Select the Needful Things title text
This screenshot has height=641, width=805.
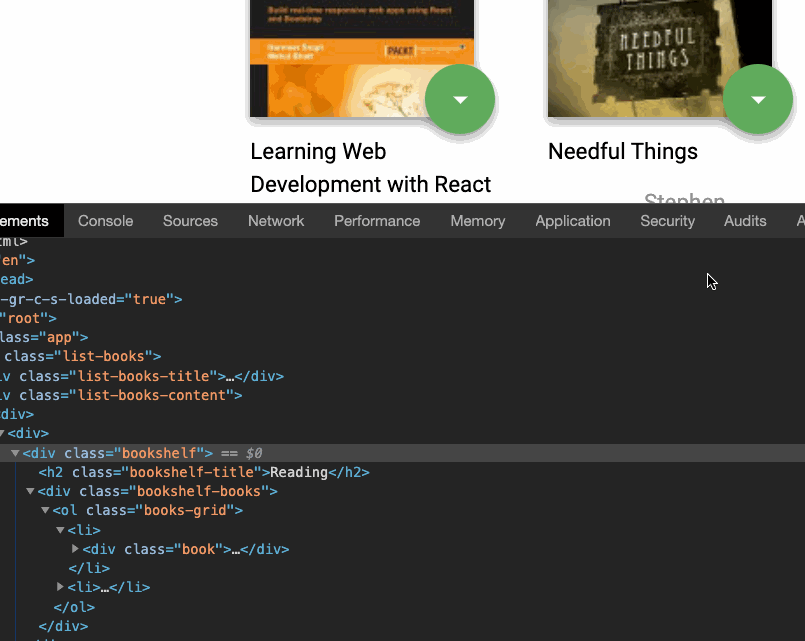point(623,151)
